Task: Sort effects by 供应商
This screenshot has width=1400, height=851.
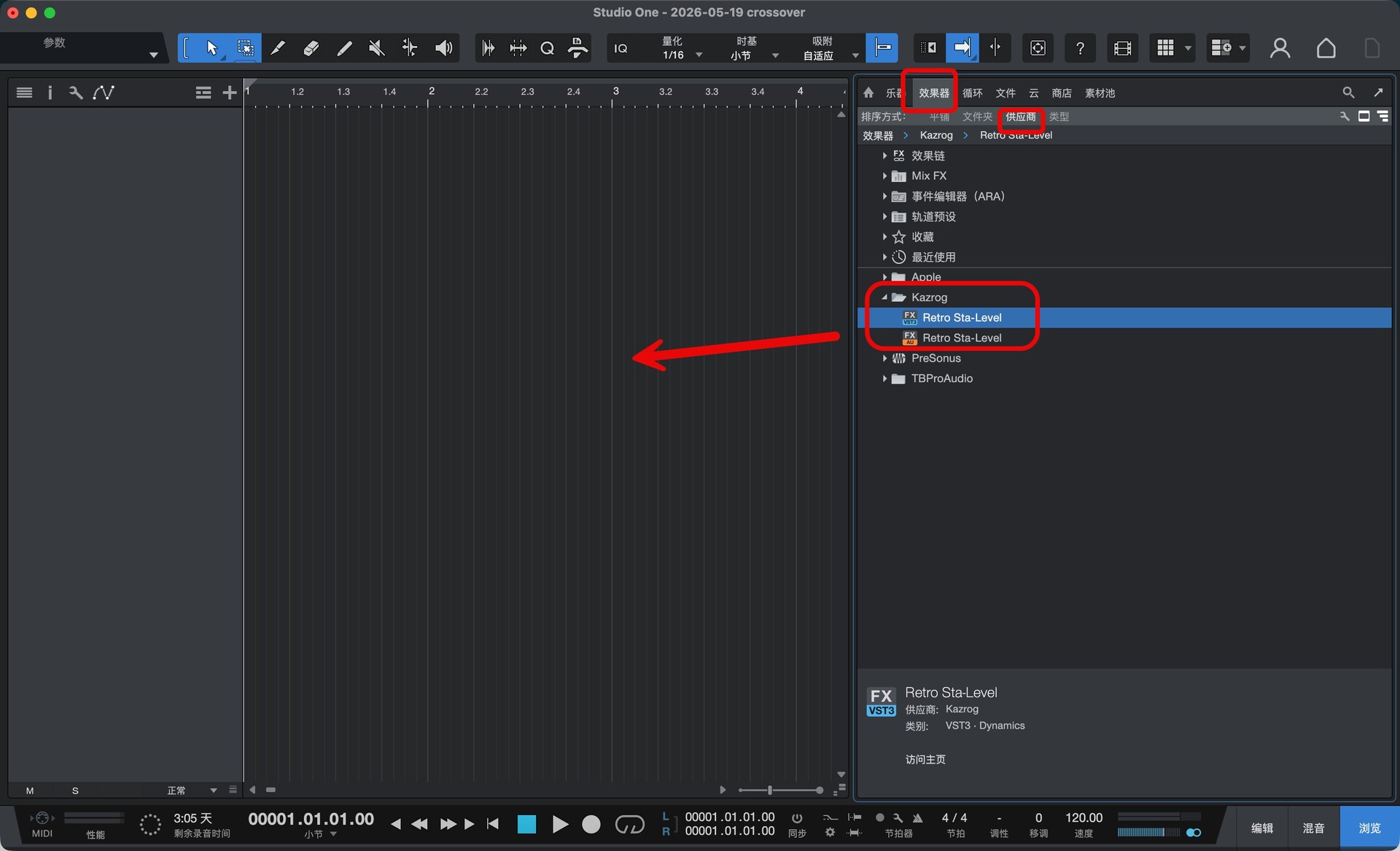Action: (x=1020, y=117)
